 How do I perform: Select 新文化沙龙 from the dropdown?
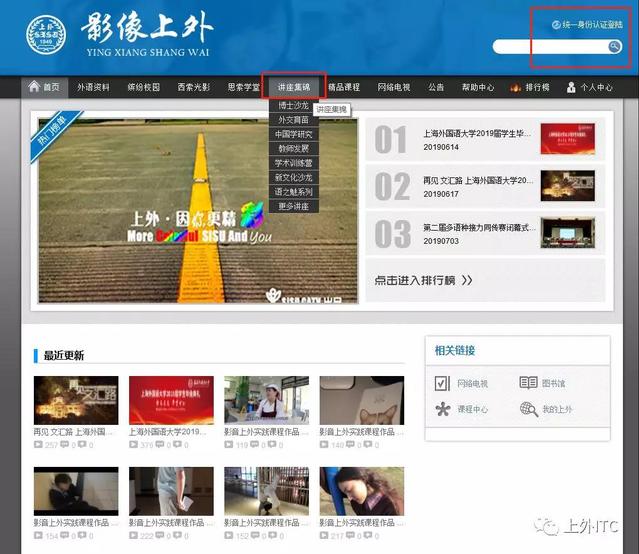coord(294,177)
